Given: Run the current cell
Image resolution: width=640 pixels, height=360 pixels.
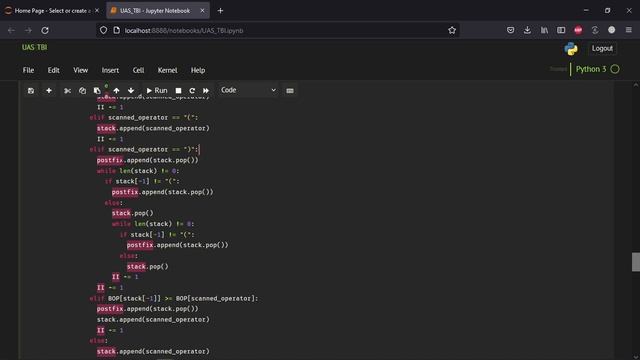Looking at the screenshot, I should click(157, 91).
